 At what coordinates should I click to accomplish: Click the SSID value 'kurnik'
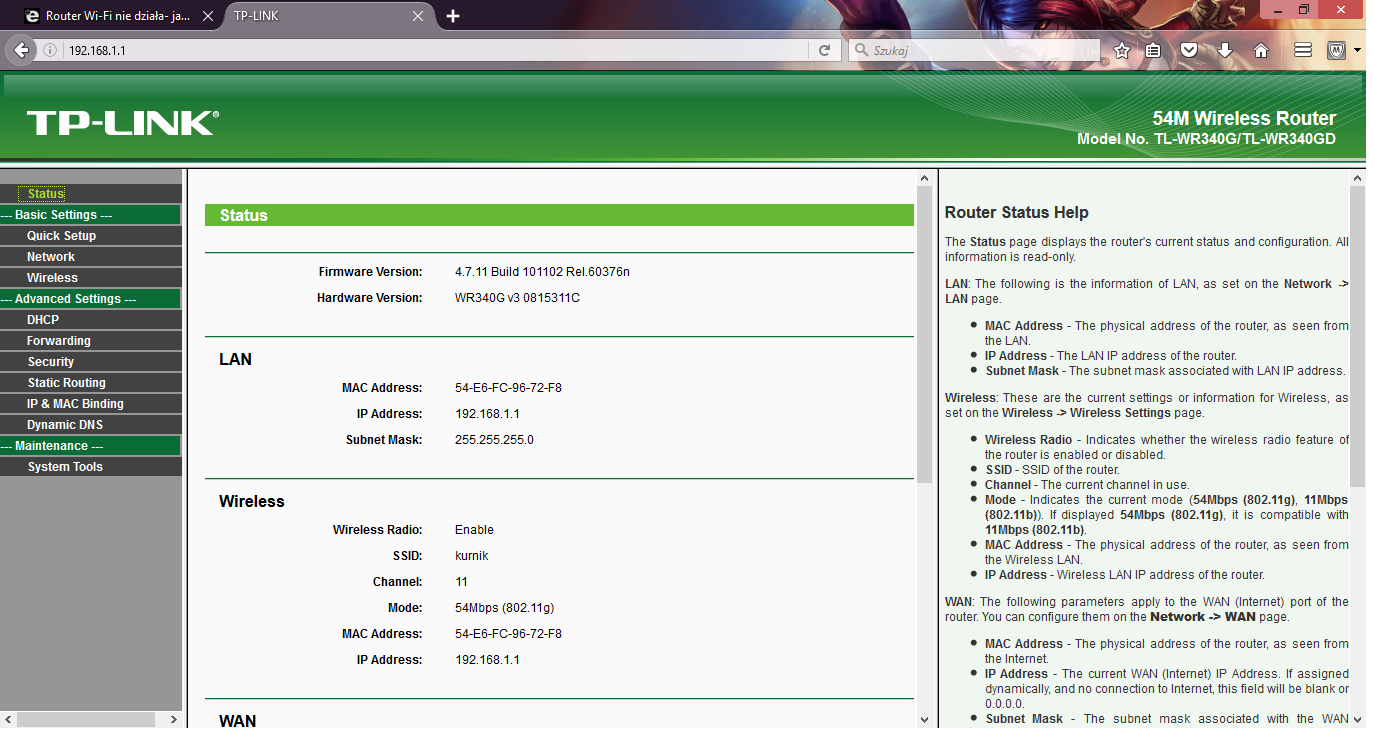point(472,556)
